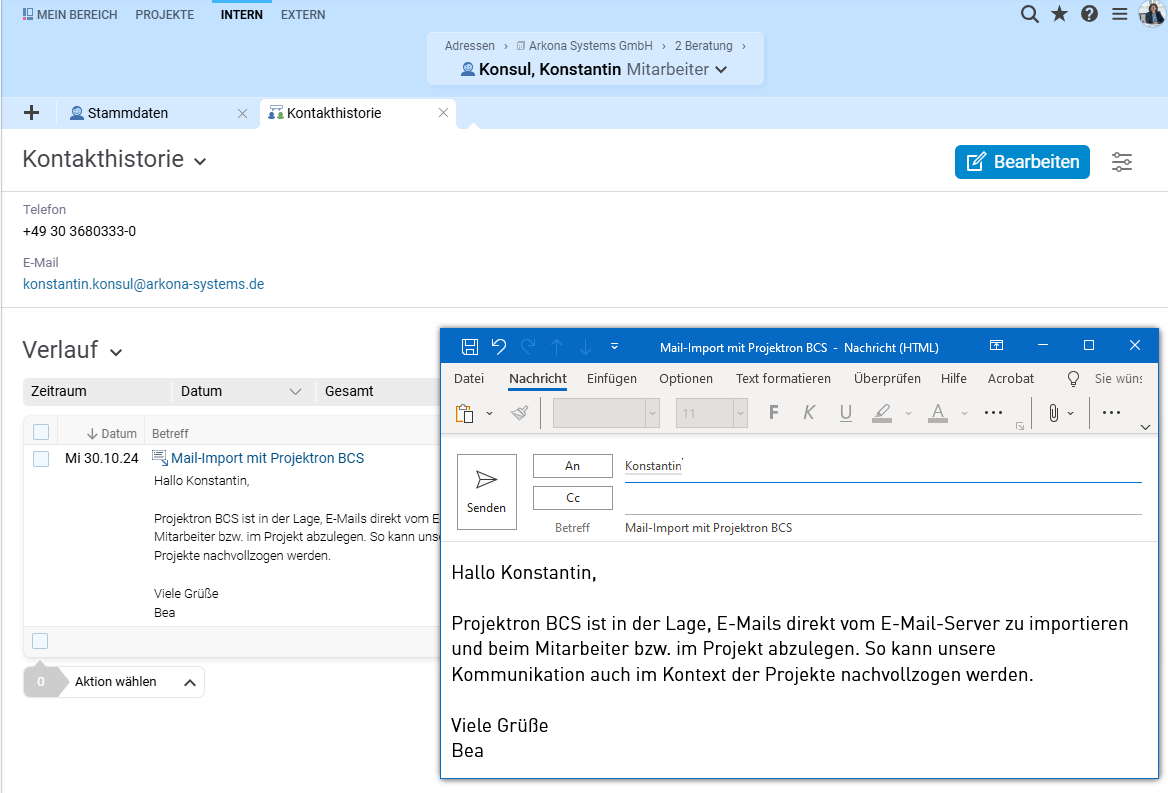Go to next item with down arrow

click(x=585, y=346)
